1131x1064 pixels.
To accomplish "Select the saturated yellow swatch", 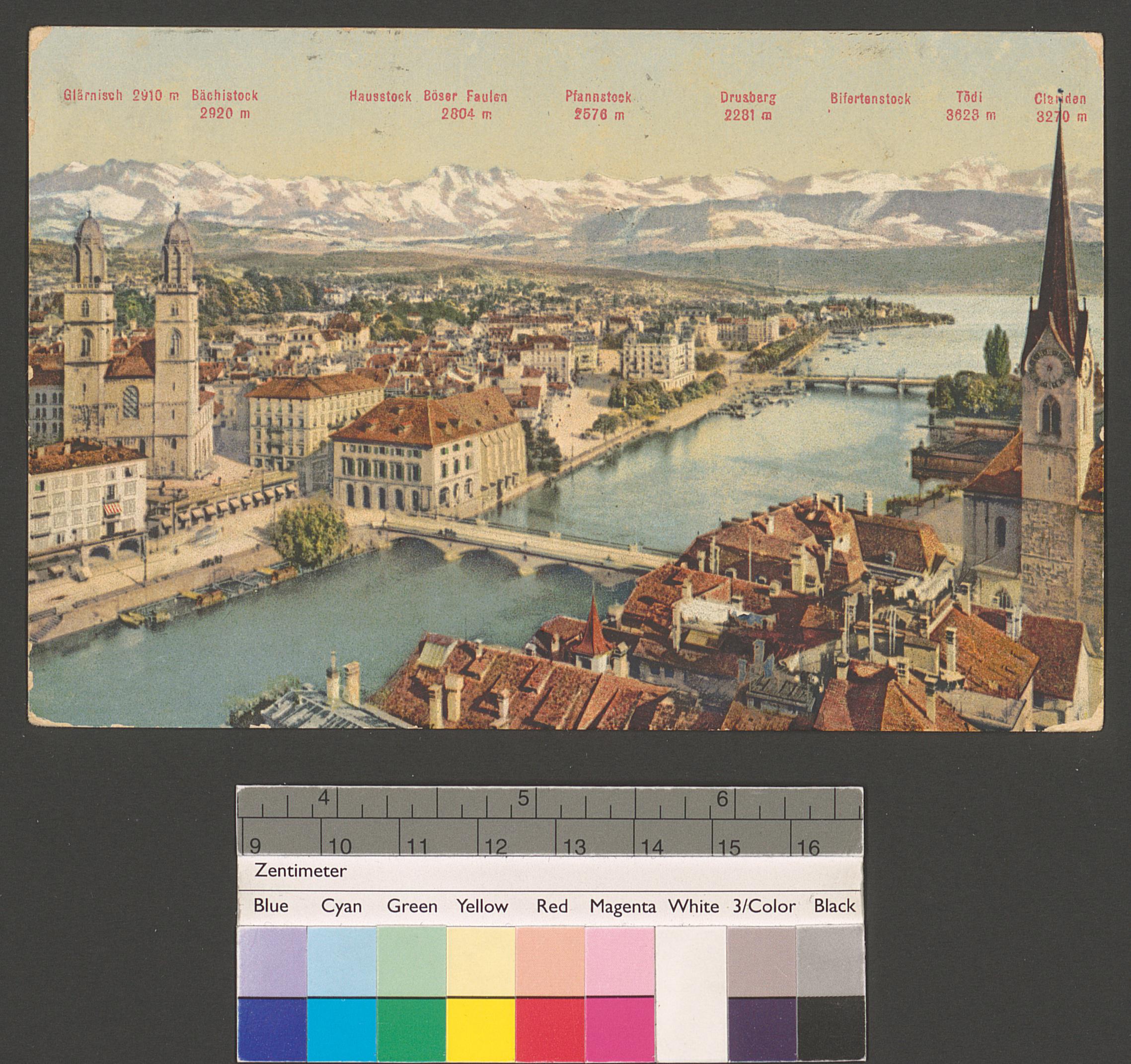I will 481,1029.
